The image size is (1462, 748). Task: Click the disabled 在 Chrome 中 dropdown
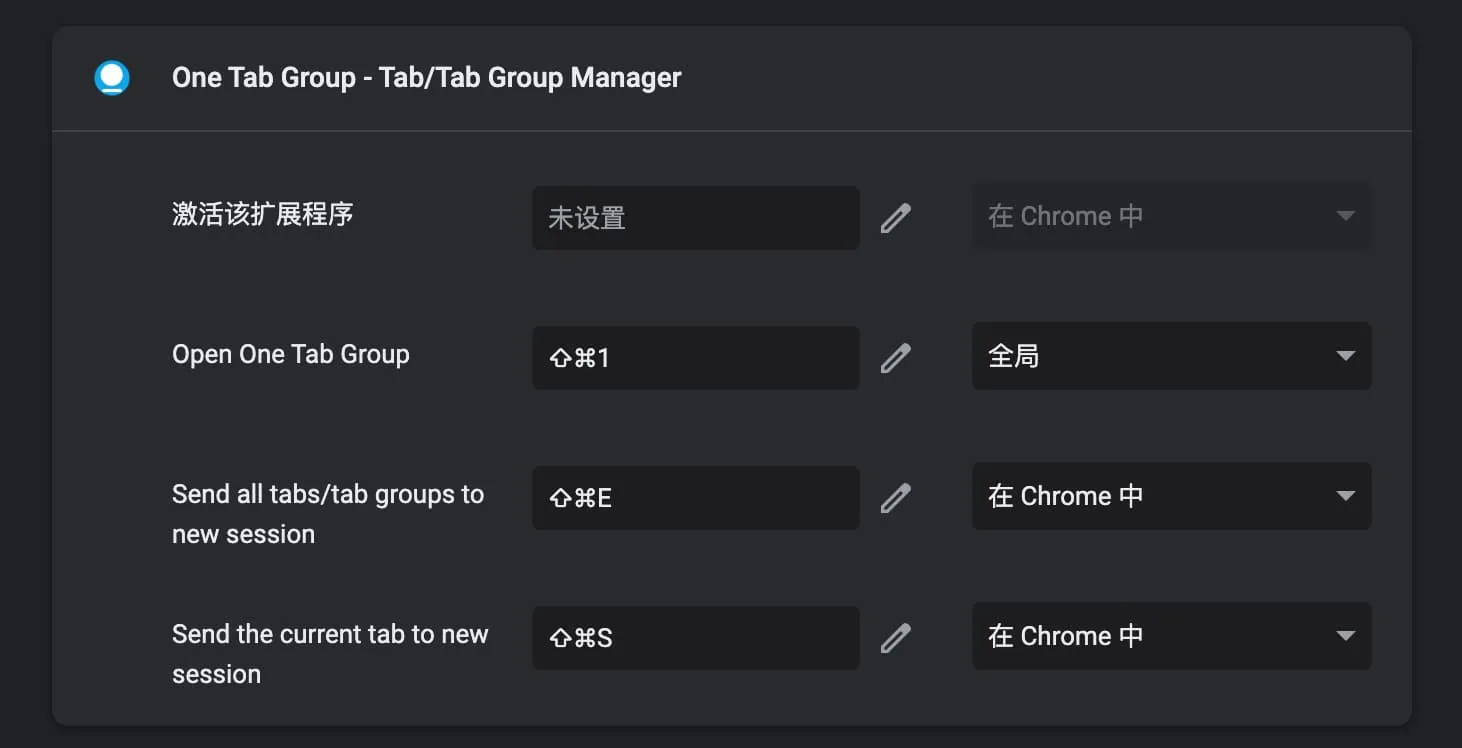click(x=1170, y=216)
